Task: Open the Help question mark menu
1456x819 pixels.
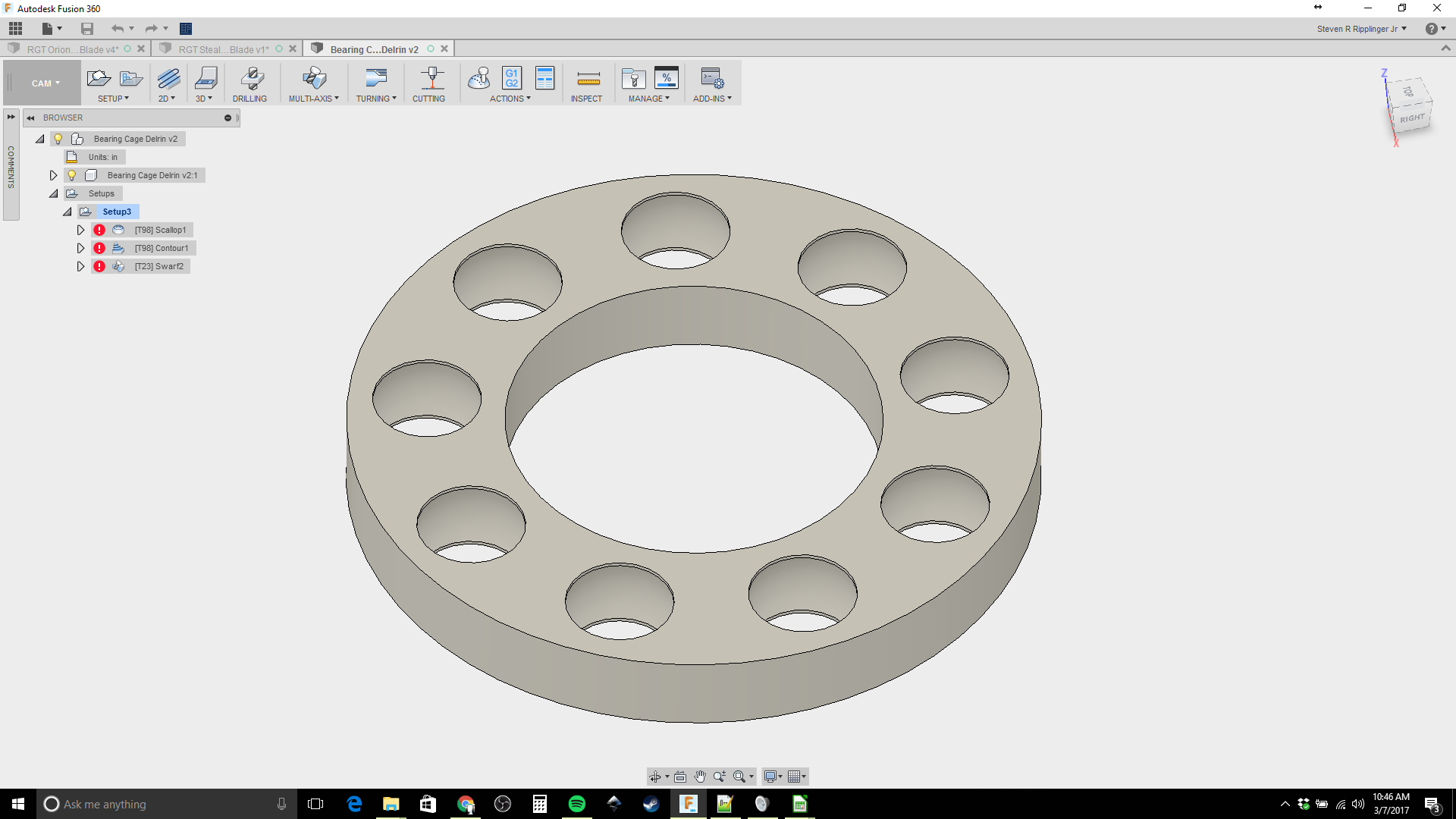Action: coord(1435,29)
